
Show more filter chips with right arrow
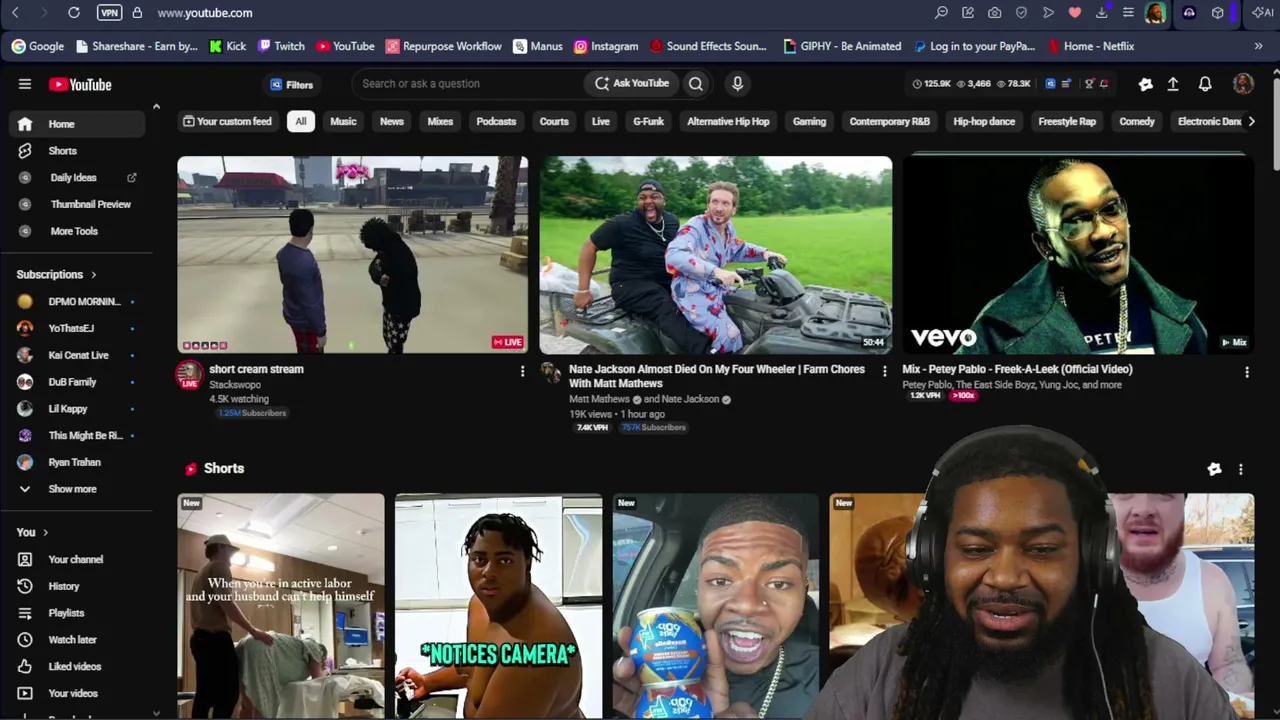tap(1251, 122)
